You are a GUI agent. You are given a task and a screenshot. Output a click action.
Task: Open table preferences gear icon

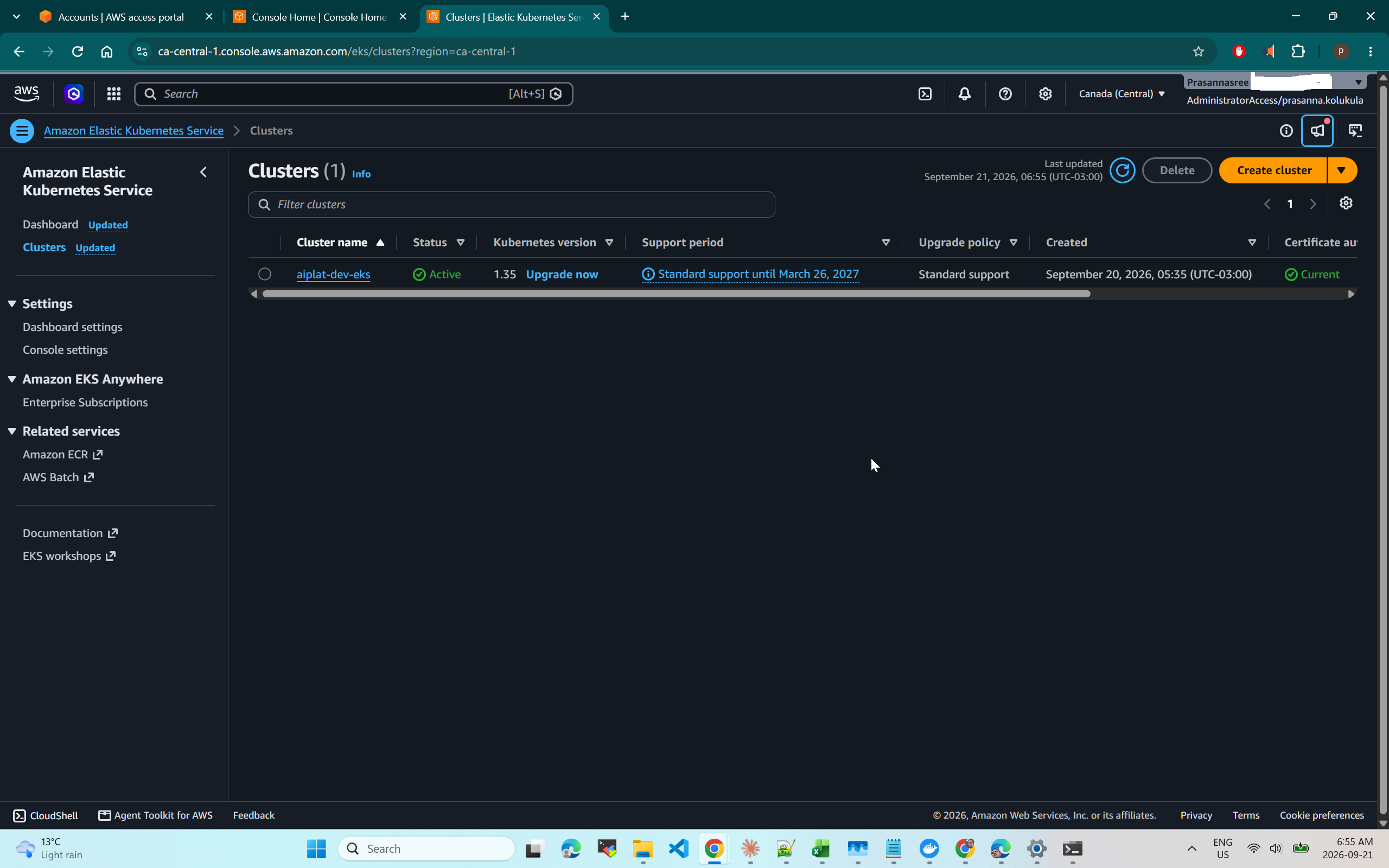click(1346, 203)
